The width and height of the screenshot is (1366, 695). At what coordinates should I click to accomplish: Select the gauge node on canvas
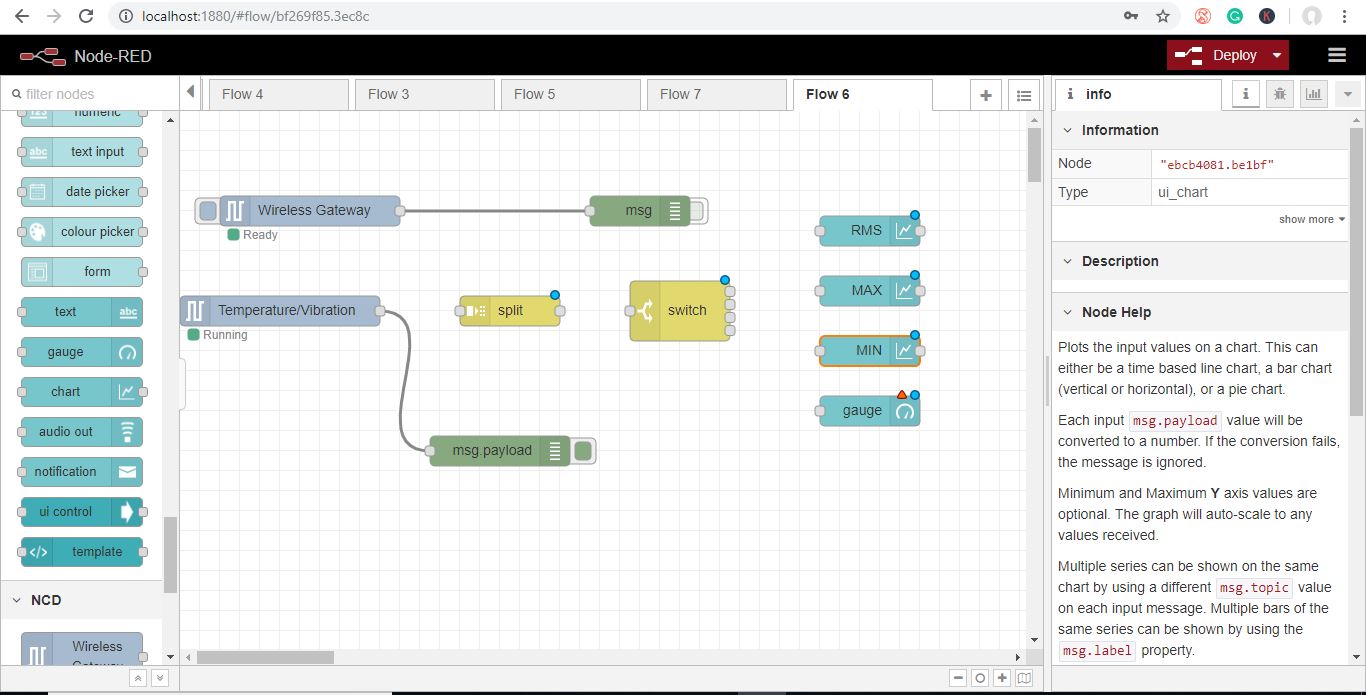click(870, 411)
